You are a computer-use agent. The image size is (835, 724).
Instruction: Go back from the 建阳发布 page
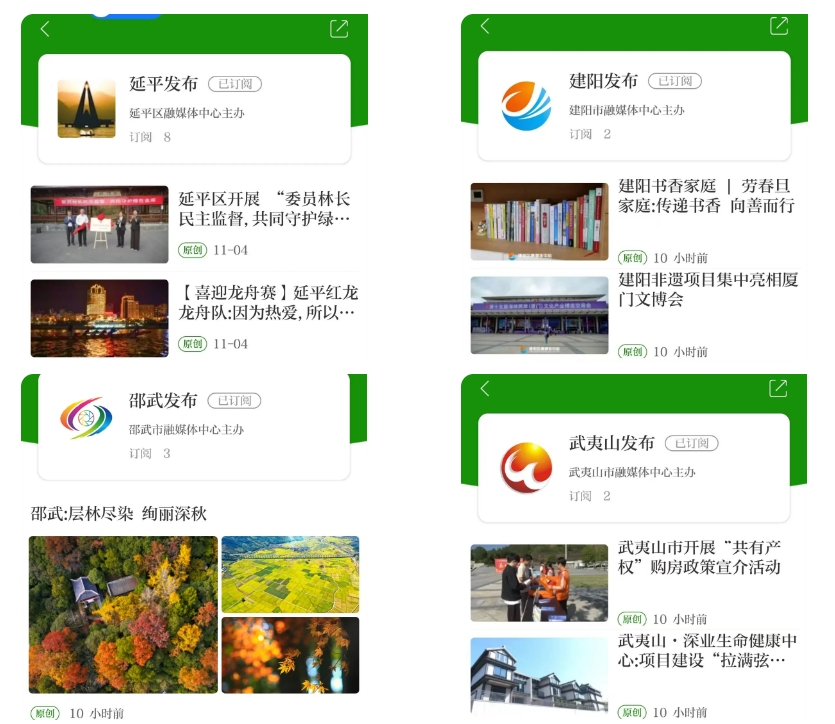(485, 26)
